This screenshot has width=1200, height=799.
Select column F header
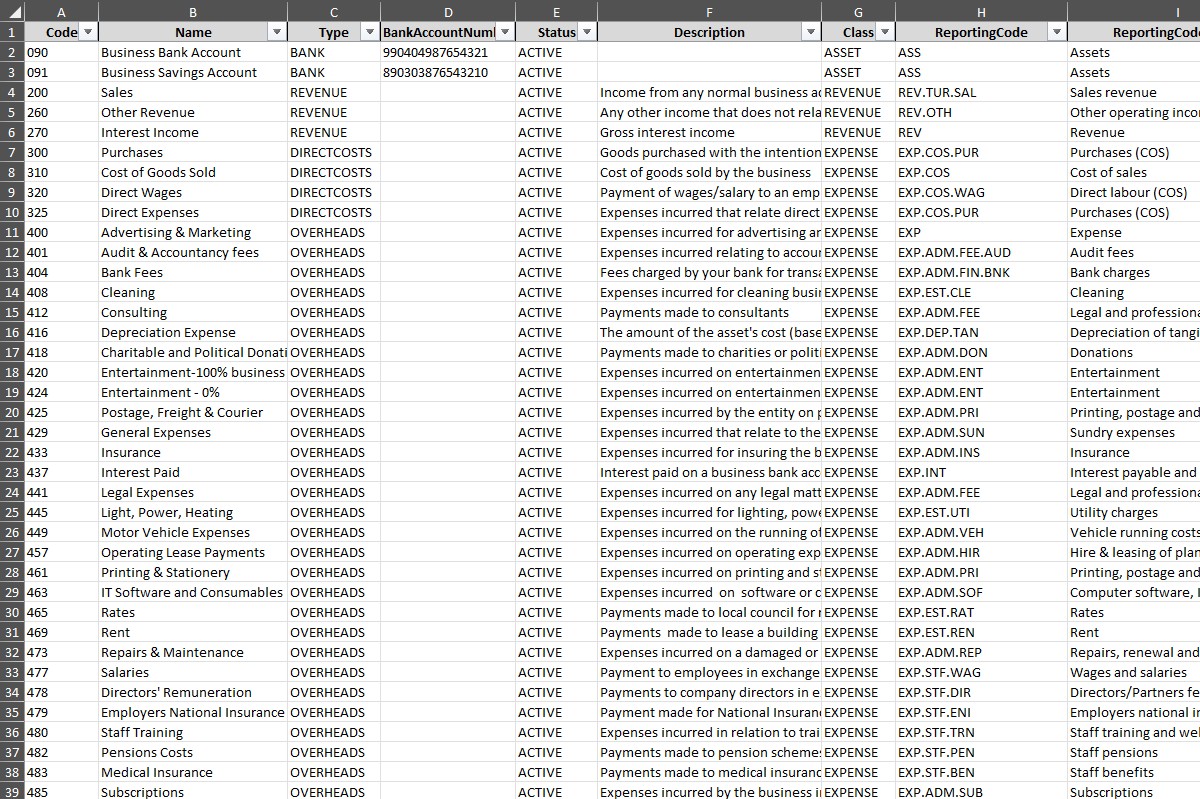[x=709, y=11]
